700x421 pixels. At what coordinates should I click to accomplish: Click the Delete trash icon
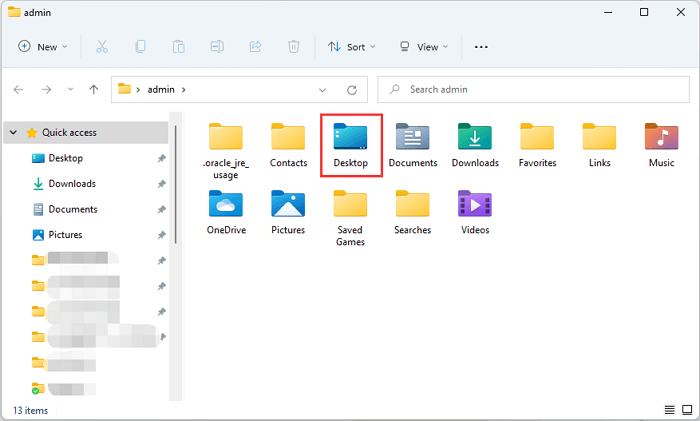[x=293, y=47]
